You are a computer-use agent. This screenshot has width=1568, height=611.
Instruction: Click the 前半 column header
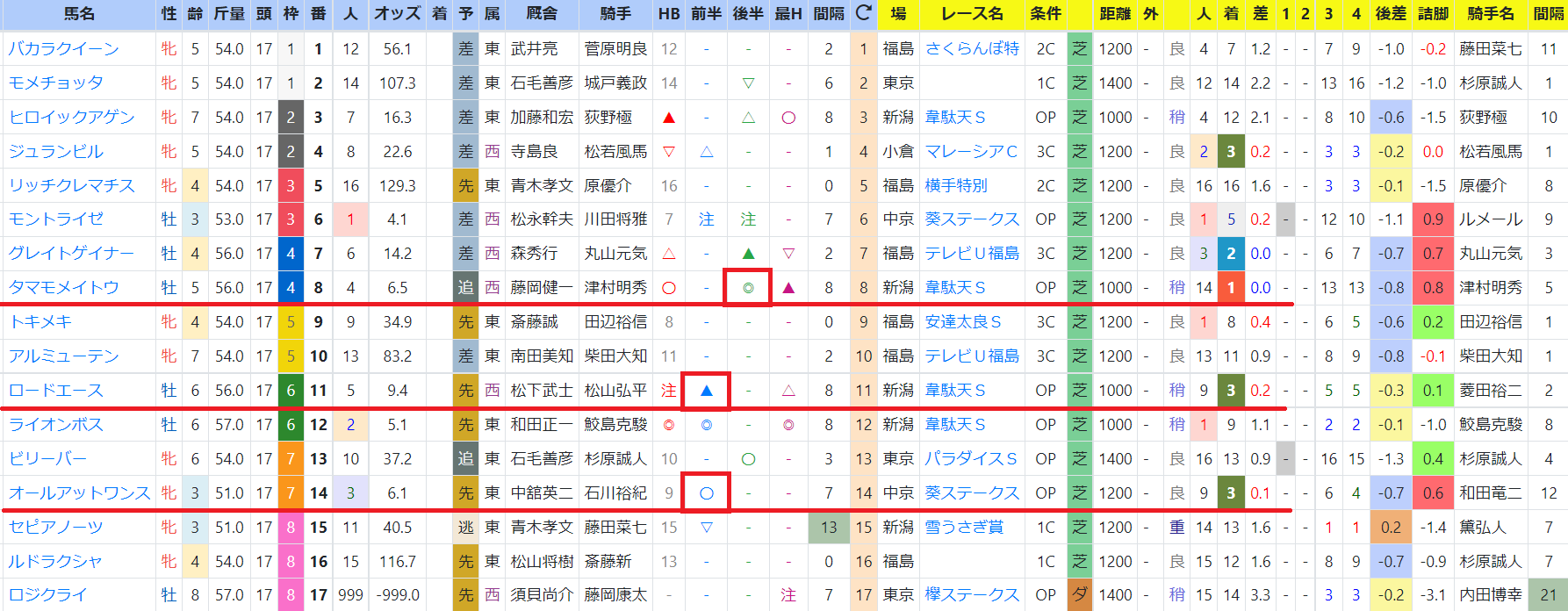click(707, 14)
